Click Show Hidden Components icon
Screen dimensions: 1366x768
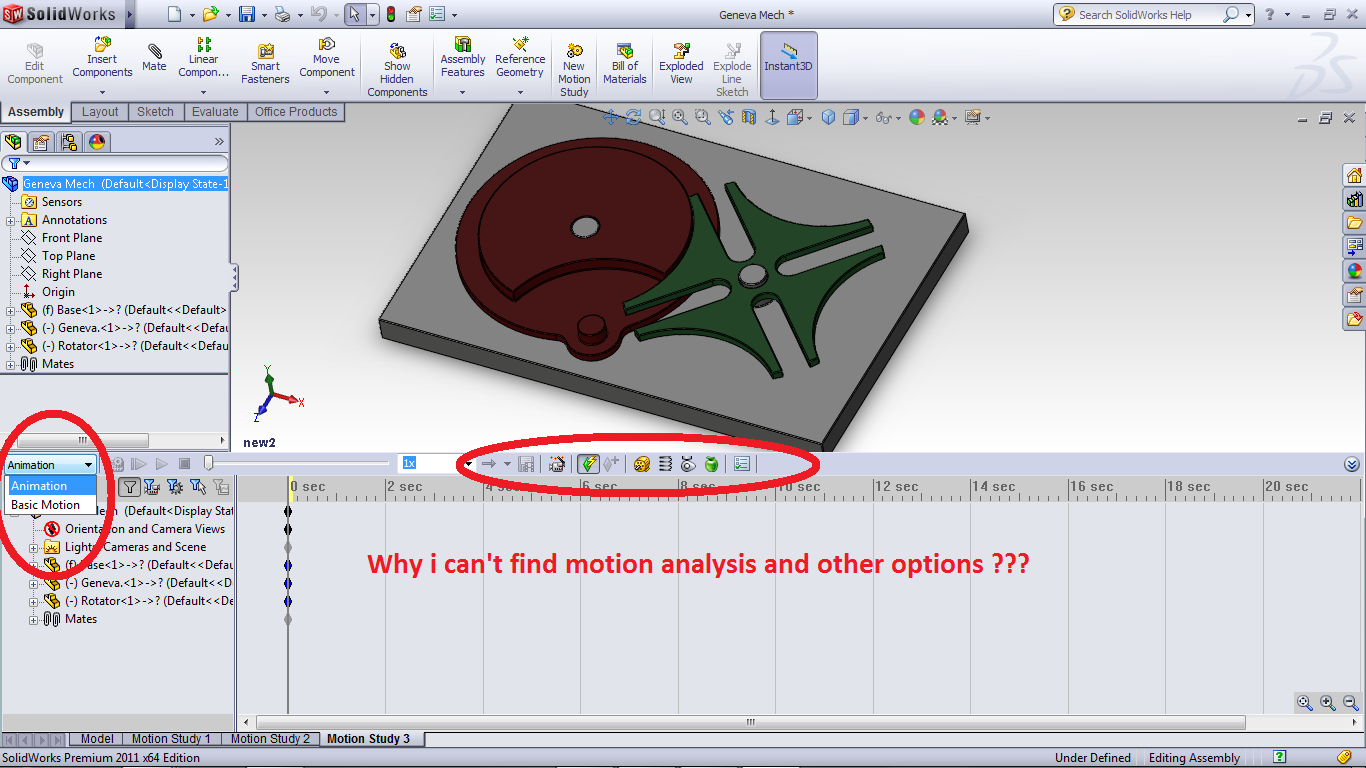pos(397,50)
